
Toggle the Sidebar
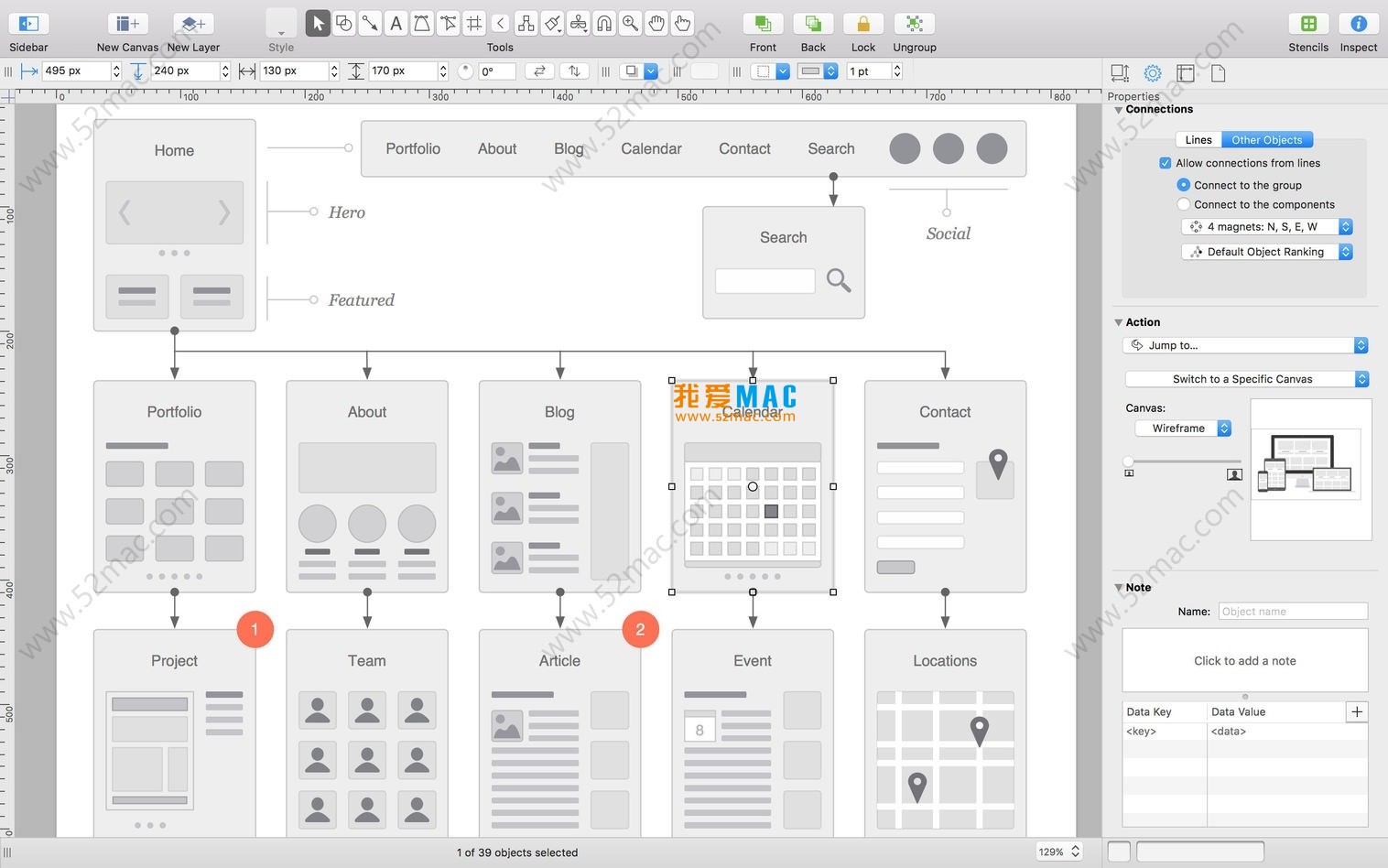pyautogui.click(x=28, y=24)
